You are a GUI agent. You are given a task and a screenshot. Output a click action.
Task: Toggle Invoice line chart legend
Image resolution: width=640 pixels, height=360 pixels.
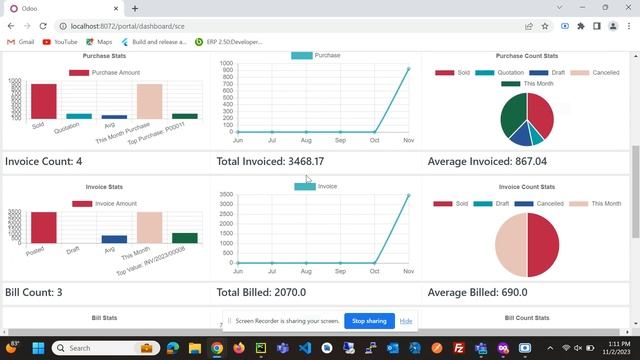tap(316, 187)
